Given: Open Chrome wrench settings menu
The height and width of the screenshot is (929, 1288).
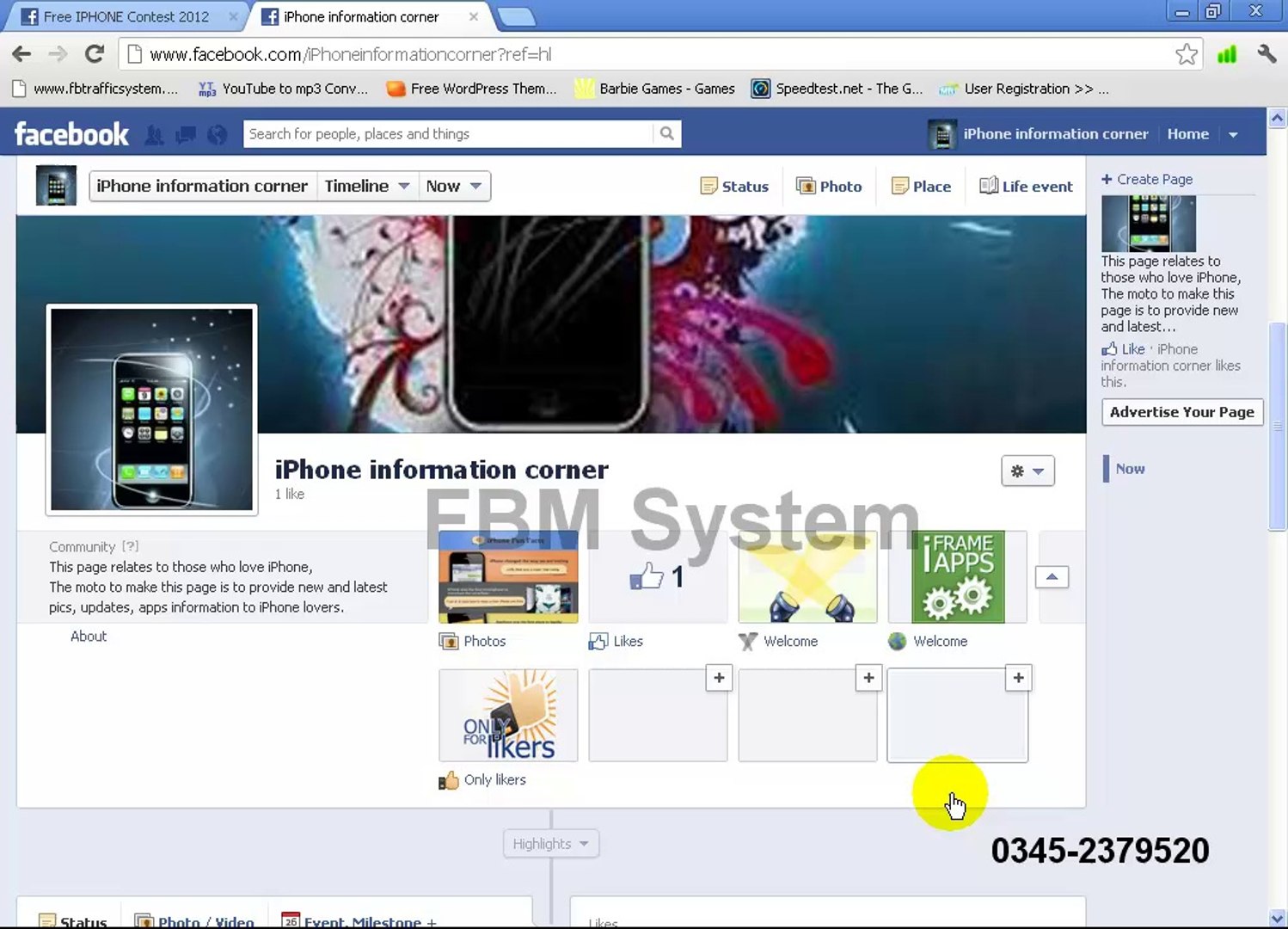Looking at the screenshot, I should pyautogui.click(x=1267, y=54).
